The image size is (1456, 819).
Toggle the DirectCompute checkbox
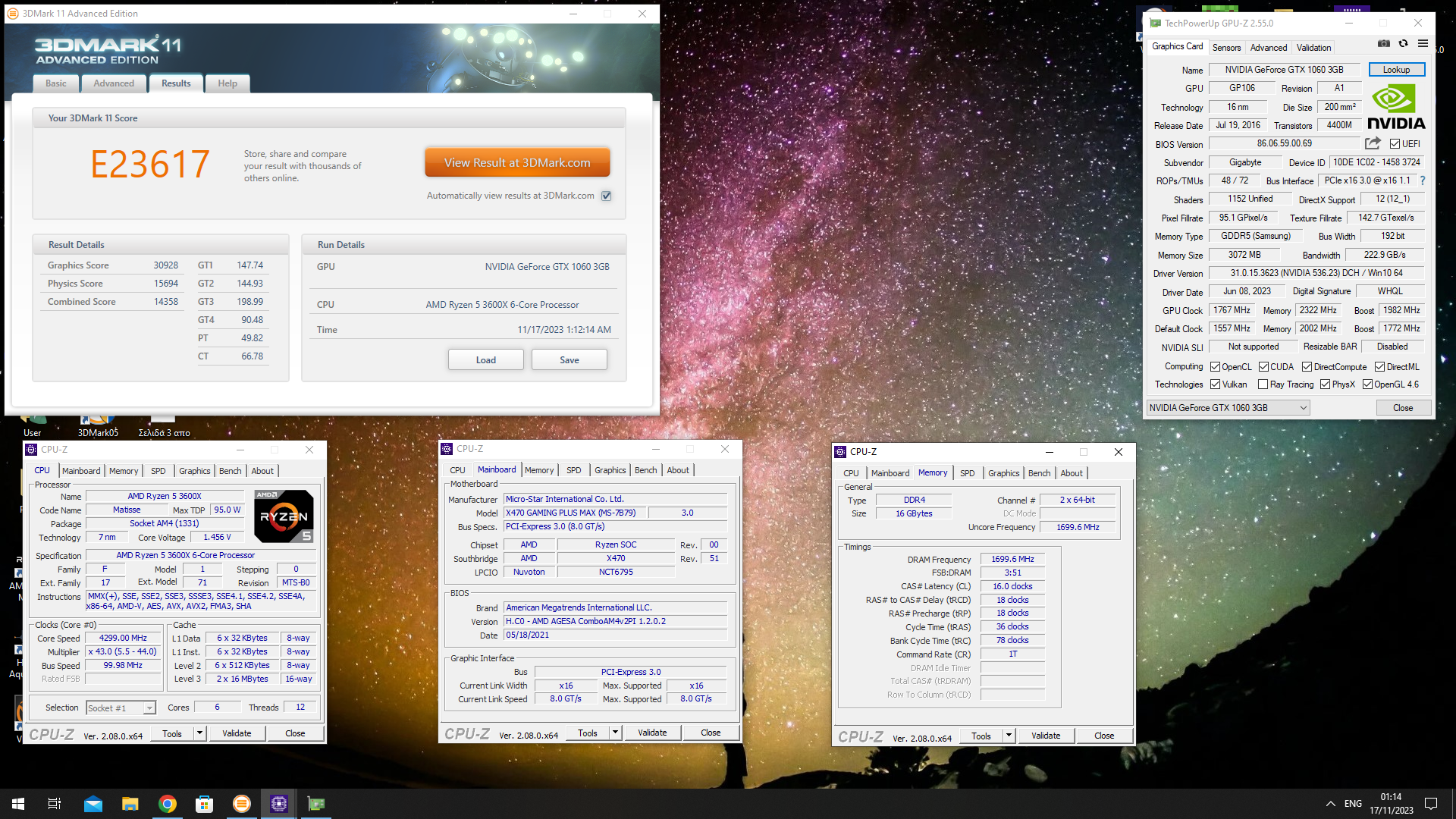(1307, 367)
